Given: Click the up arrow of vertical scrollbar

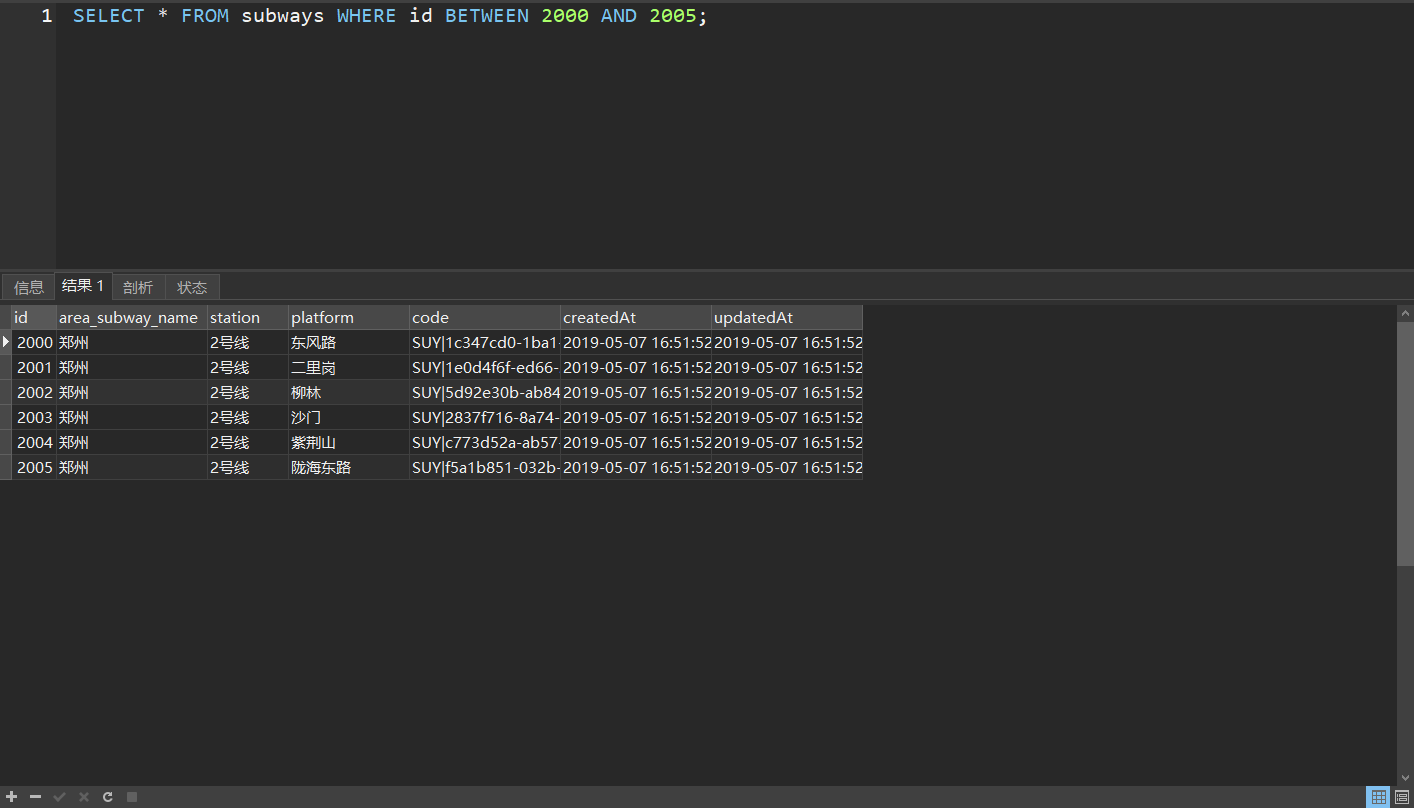Looking at the screenshot, I should click(x=1405, y=313).
